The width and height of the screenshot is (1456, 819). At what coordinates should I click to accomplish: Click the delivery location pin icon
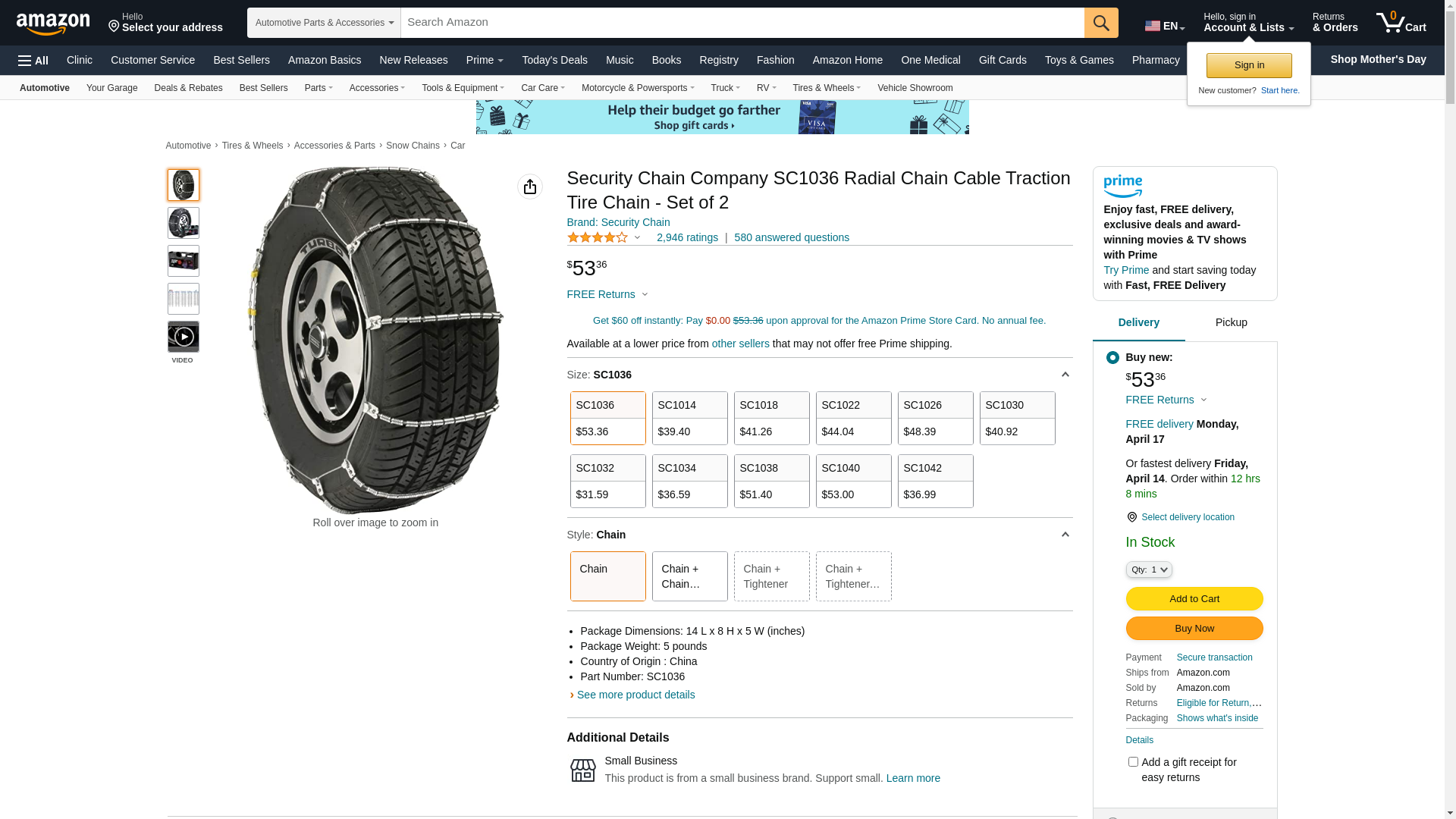1132,517
